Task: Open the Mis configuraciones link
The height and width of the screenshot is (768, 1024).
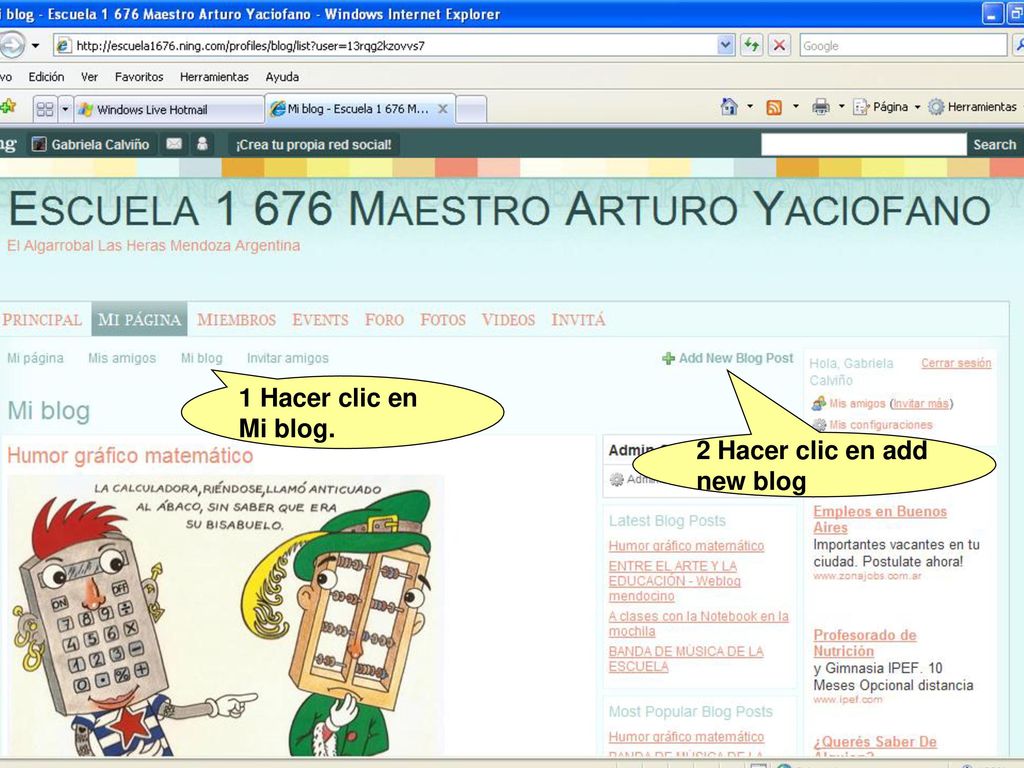Action: tap(880, 425)
